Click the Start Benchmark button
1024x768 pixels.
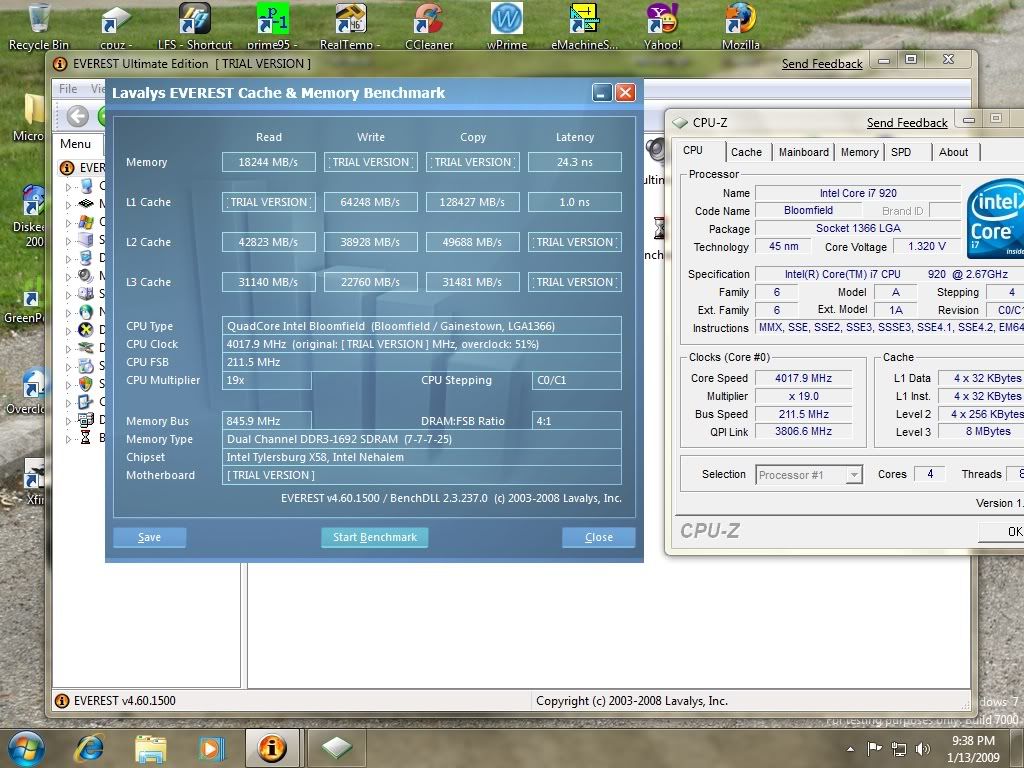tap(374, 537)
